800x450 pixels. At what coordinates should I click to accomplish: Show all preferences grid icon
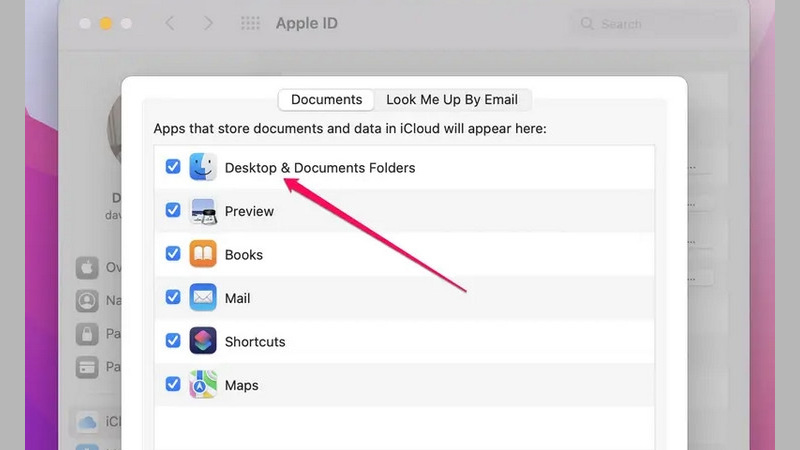tap(250, 23)
